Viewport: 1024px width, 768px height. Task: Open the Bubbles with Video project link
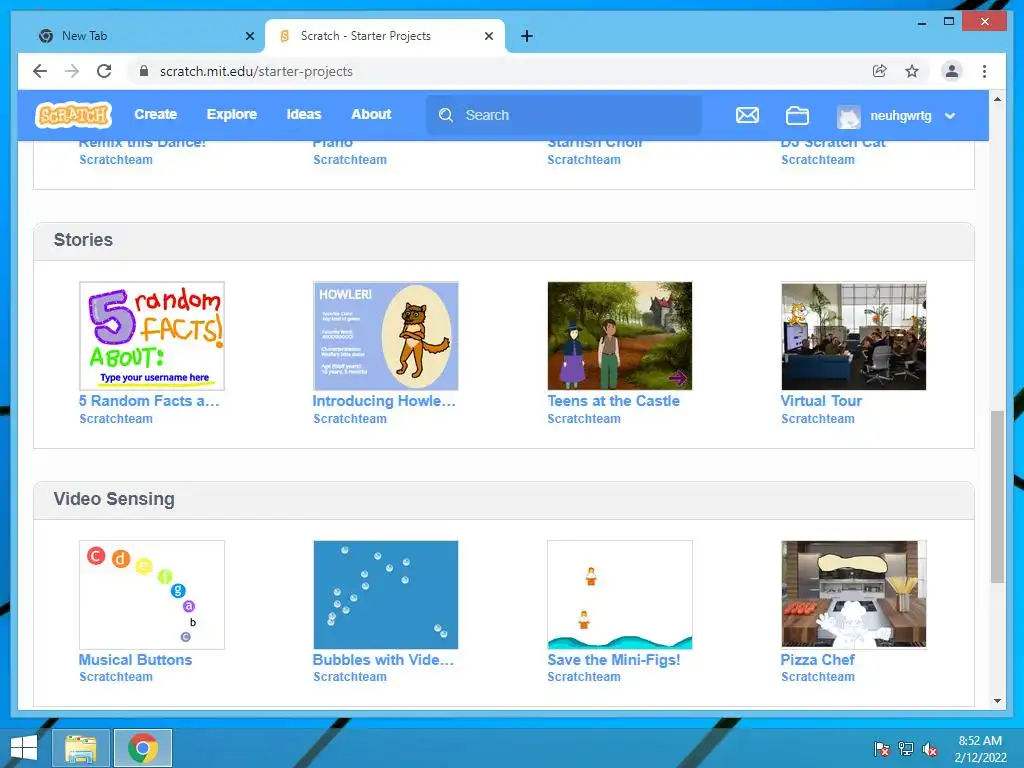click(383, 660)
